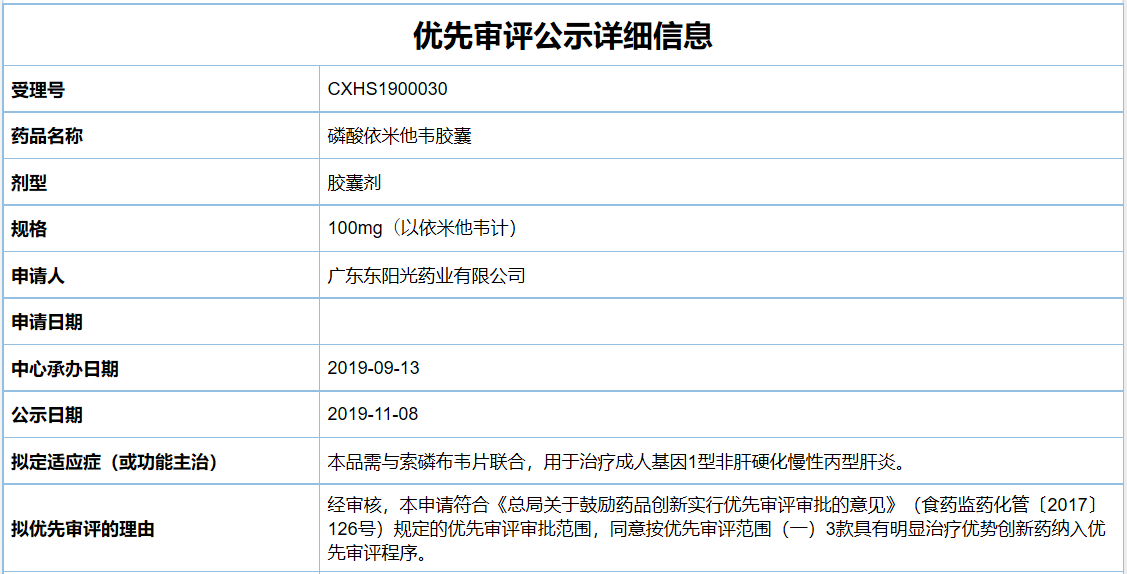Click the label 药品名称

(47, 136)
